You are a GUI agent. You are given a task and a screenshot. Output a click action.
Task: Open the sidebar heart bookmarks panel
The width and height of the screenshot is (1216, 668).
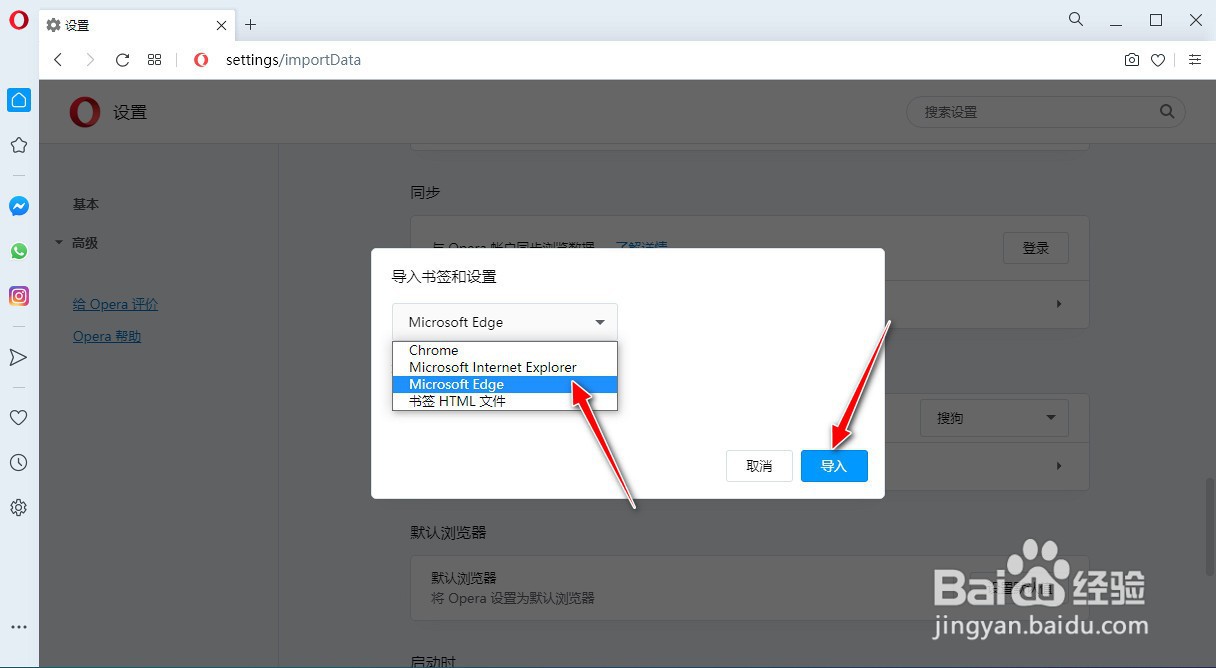pyautogui.click(x=18, y=418)
